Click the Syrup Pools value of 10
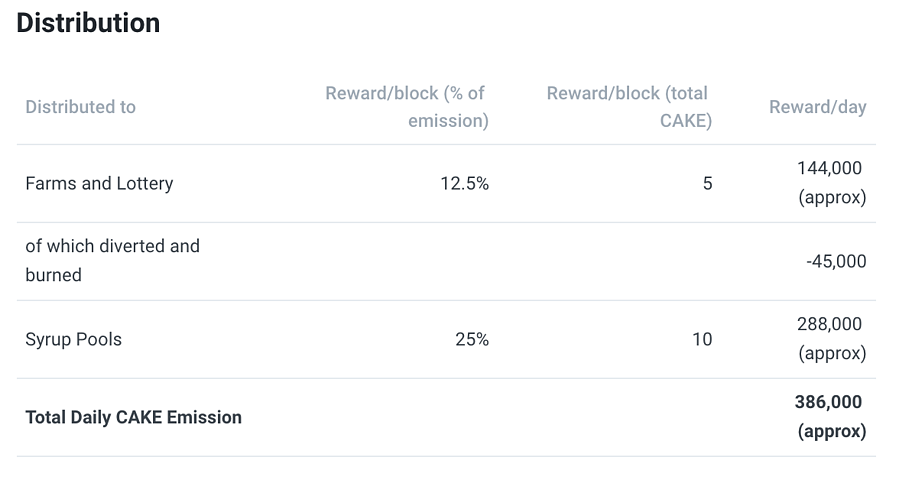This screenshot has width=899, height=480. pos(702,339)
